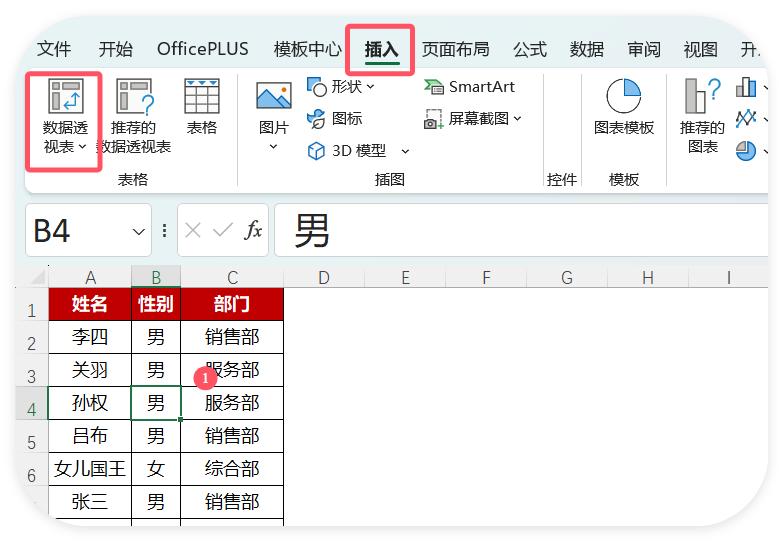
Task: Open the 公式 tab
Action: 530,49
